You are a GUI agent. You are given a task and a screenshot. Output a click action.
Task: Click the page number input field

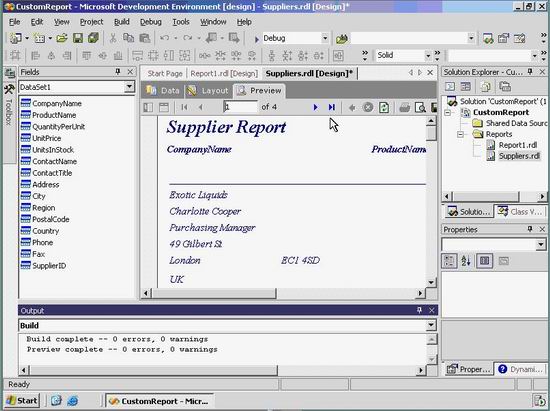pos(240,107)
